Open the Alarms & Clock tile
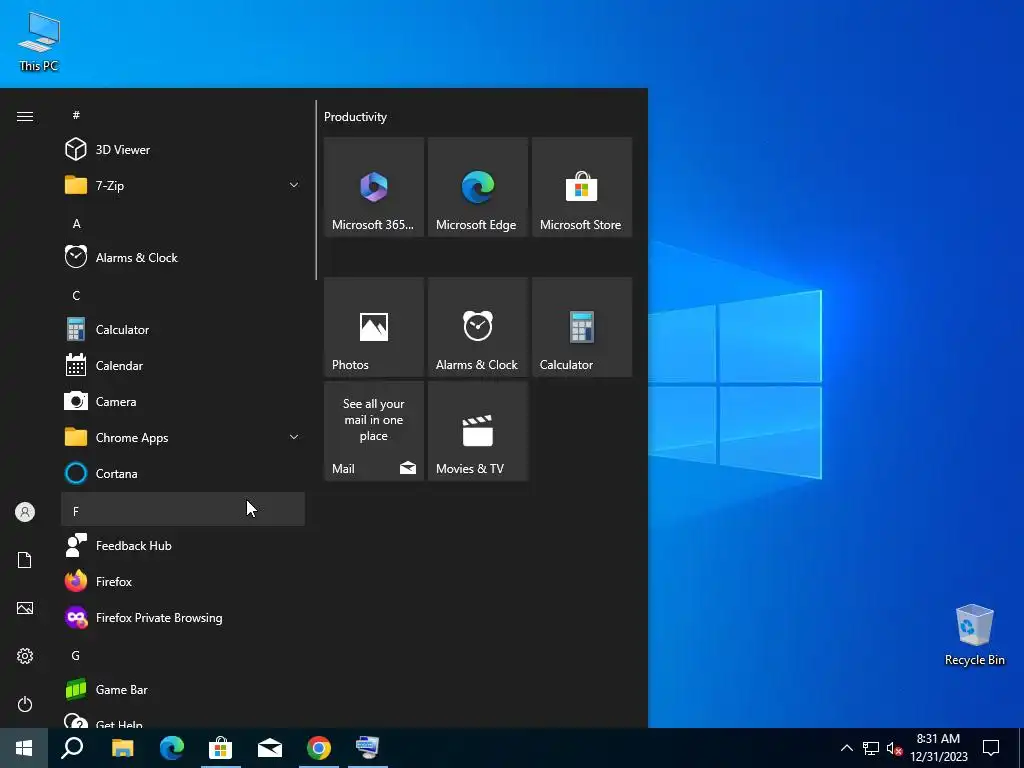 point(478,327)
